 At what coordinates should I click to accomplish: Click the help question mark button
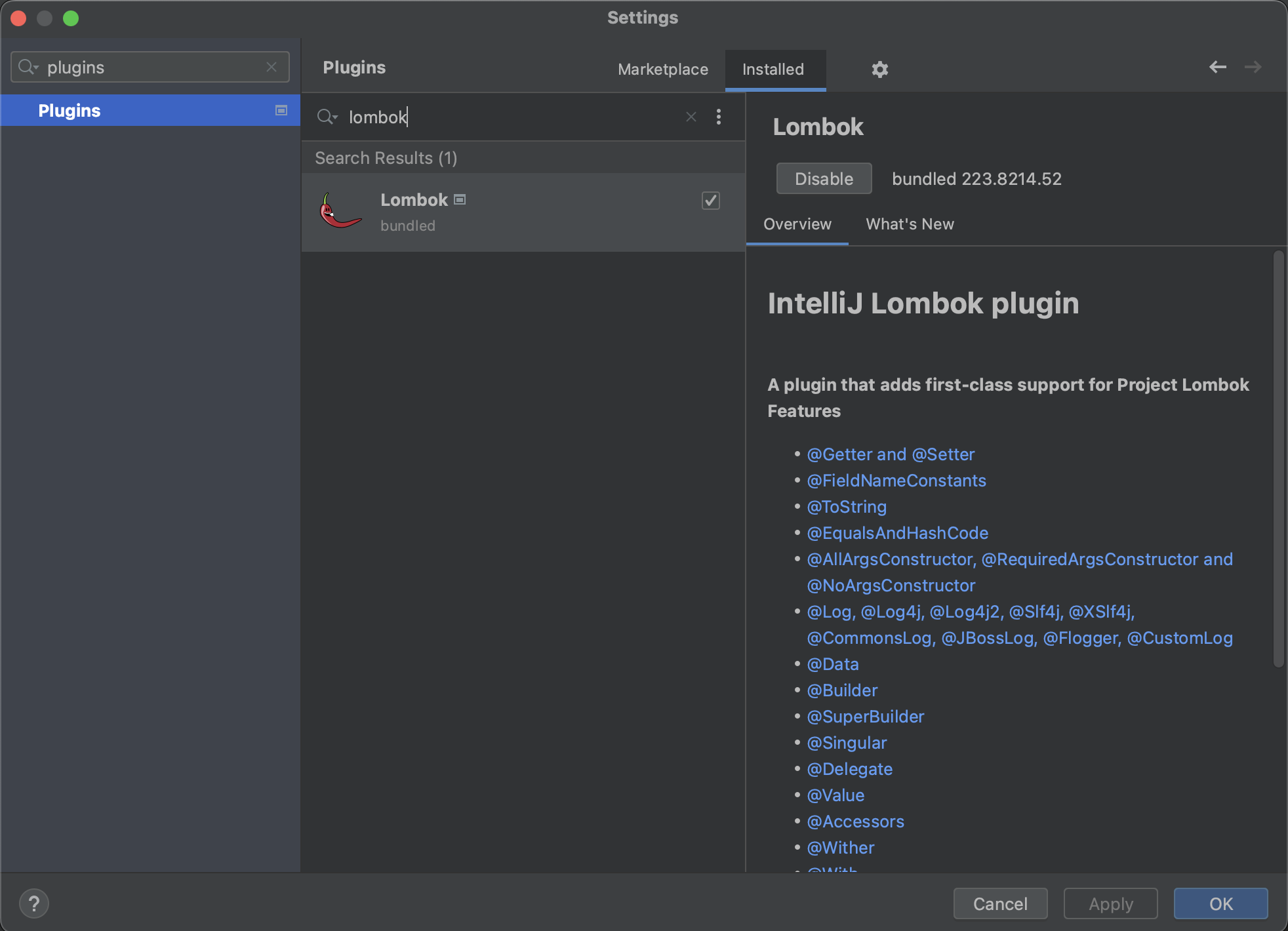pos(34,903)
